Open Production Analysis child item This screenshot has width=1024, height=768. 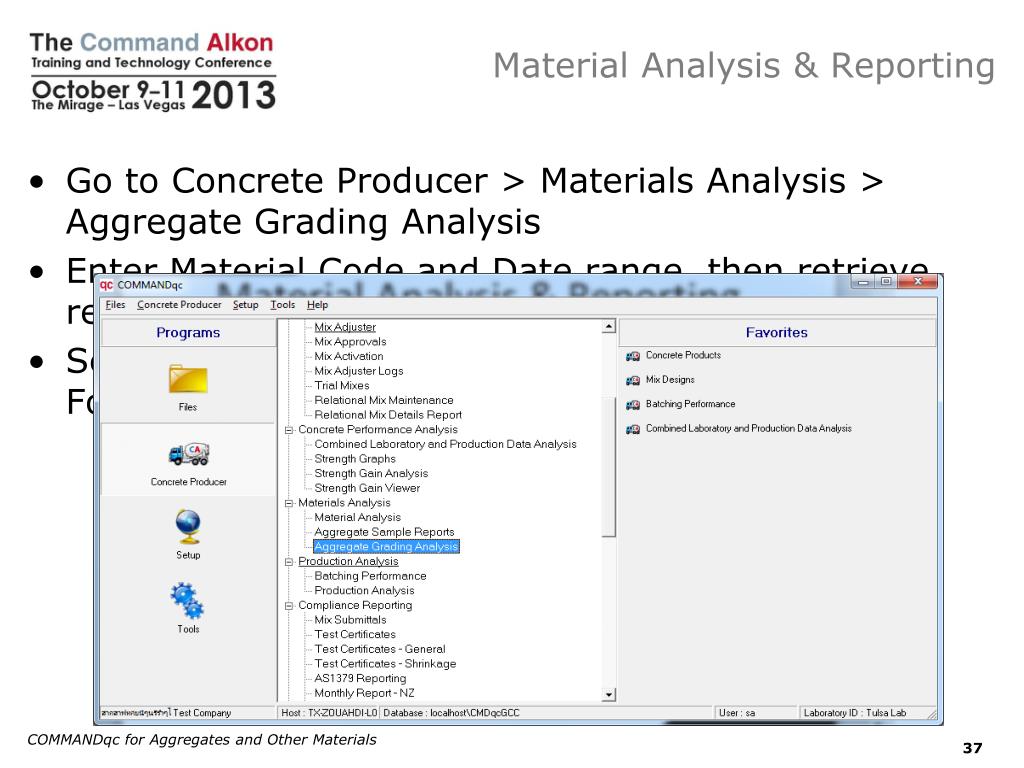coord(364,590)
